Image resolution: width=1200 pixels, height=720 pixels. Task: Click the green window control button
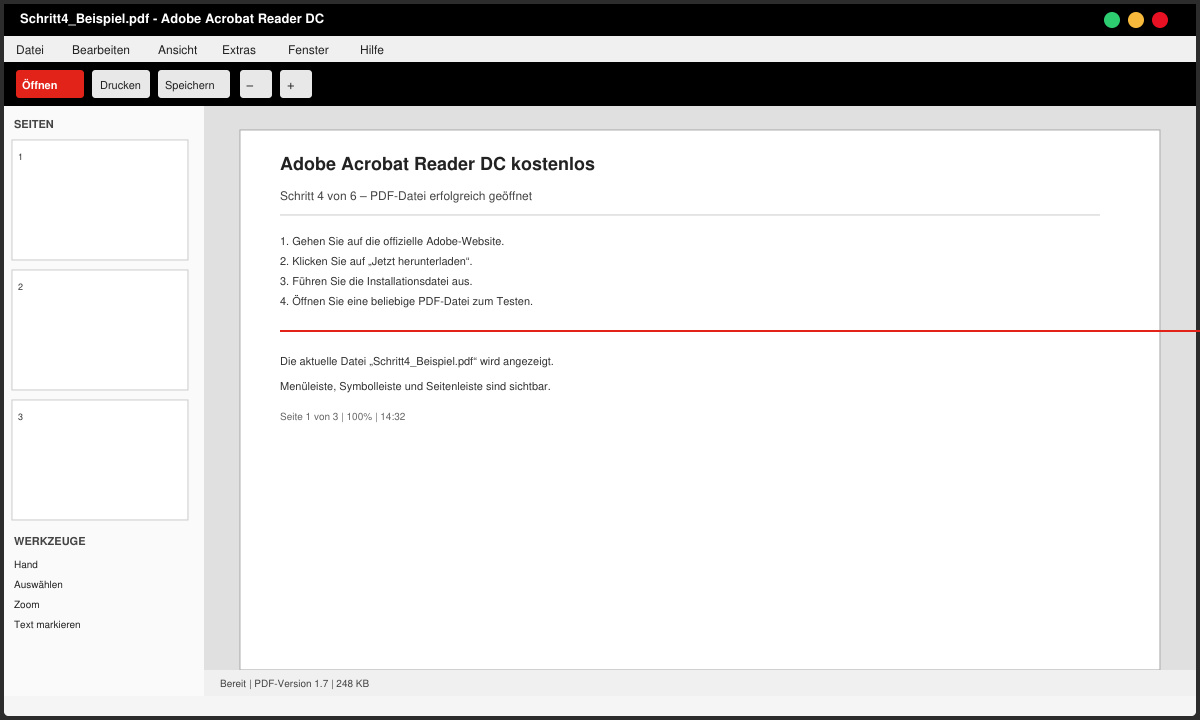pyautogui.click(x=1112, y=20)
